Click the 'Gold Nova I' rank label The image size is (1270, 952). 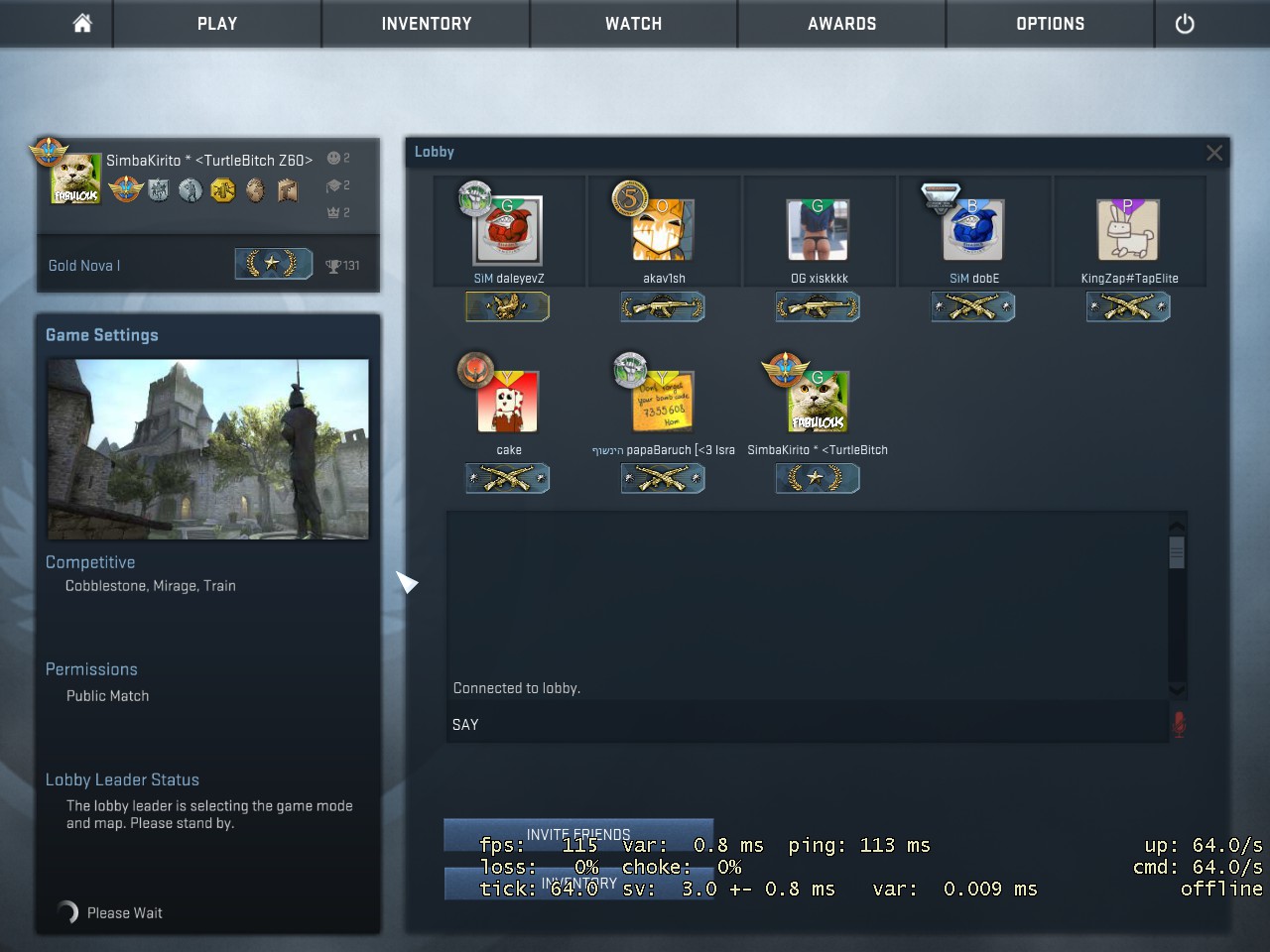tap(84, 266)
